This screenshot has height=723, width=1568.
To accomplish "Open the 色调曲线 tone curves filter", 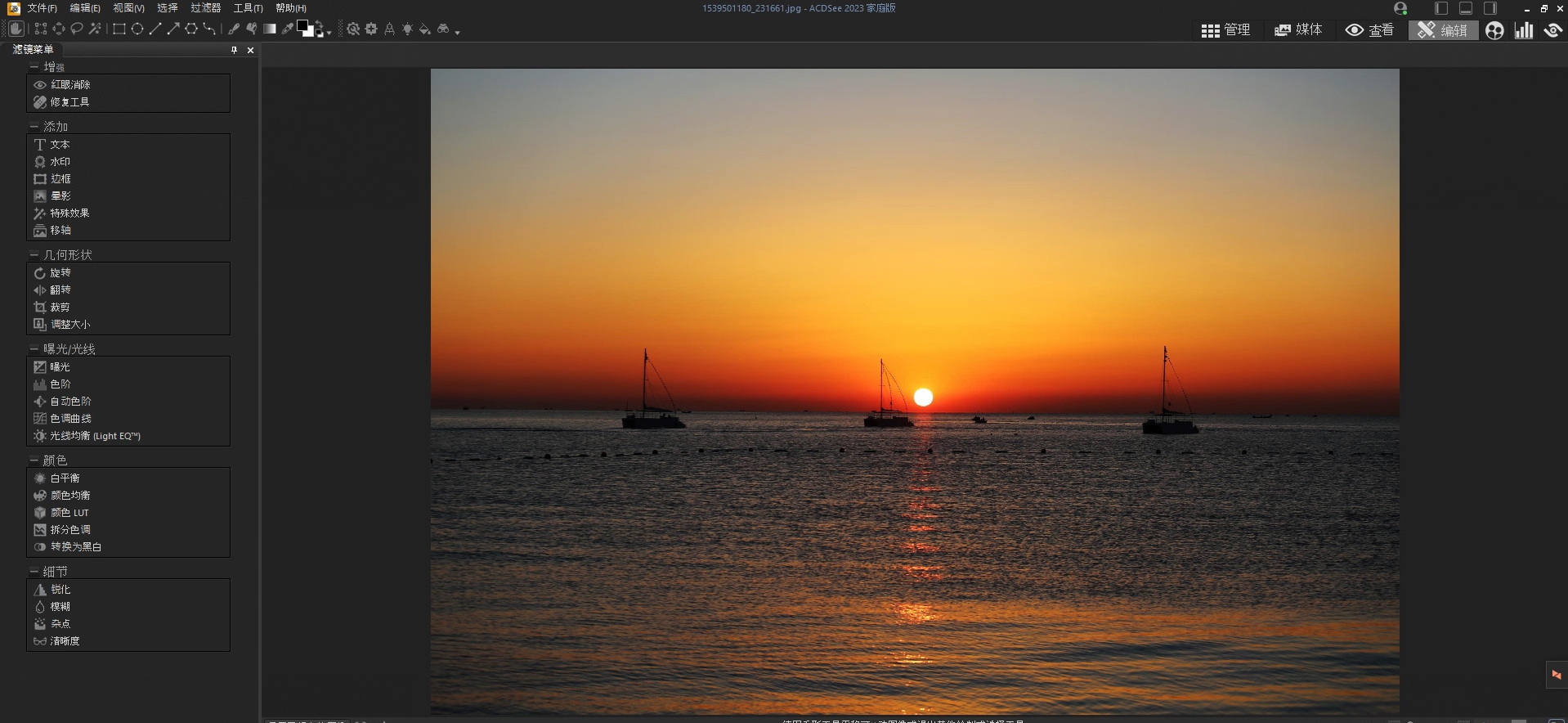I will 70,419.
